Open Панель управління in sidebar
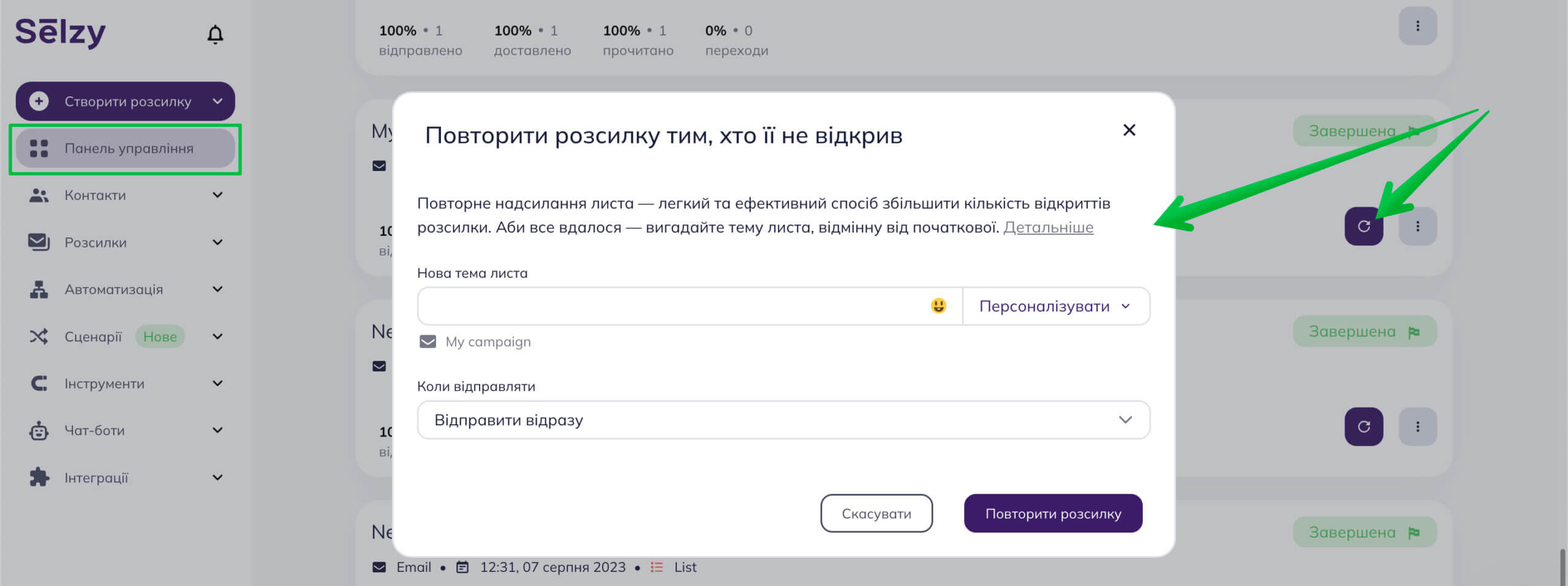Screen dimensions: 1568x586 [x=126, y=148]
